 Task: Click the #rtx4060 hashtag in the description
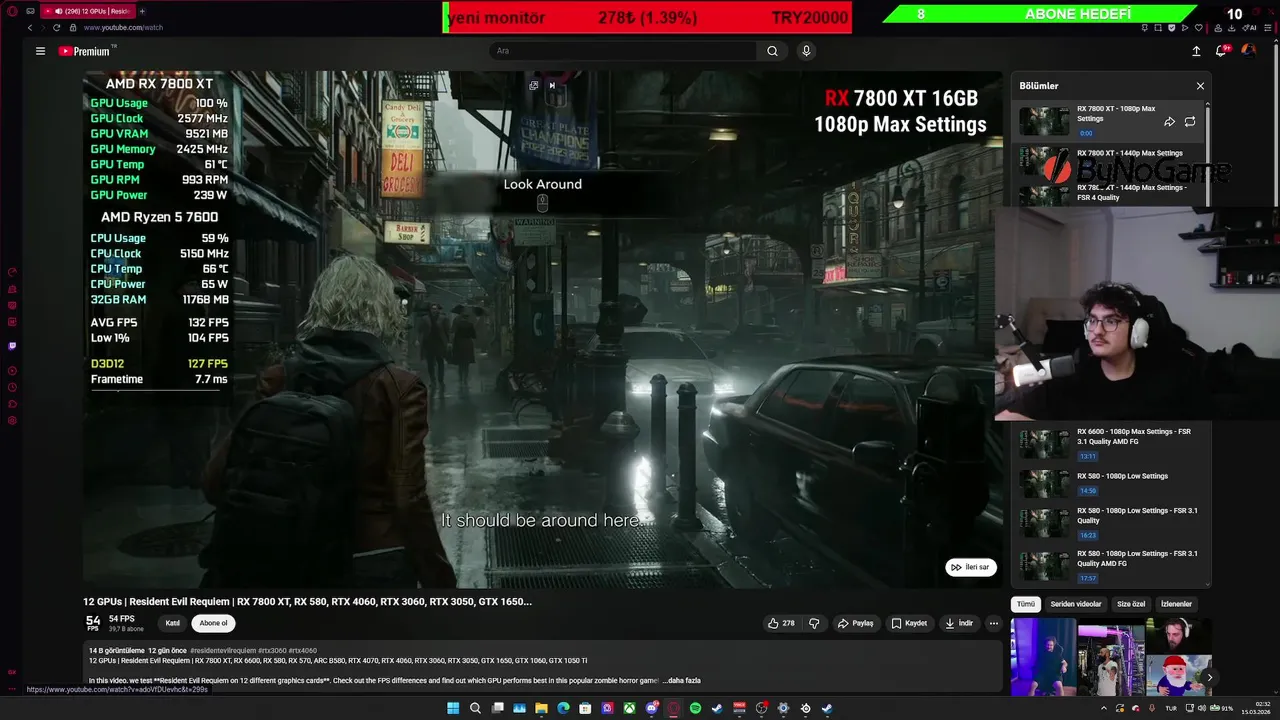[303, 651]
